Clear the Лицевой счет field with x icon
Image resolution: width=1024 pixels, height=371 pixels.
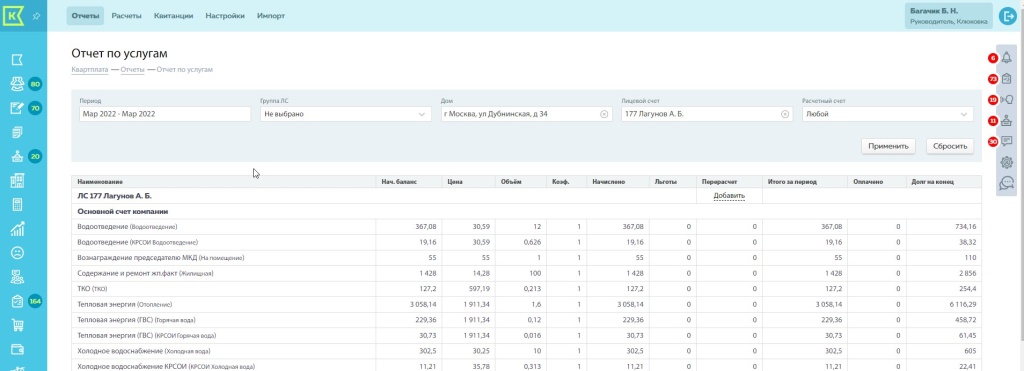[x=784, y=114]
